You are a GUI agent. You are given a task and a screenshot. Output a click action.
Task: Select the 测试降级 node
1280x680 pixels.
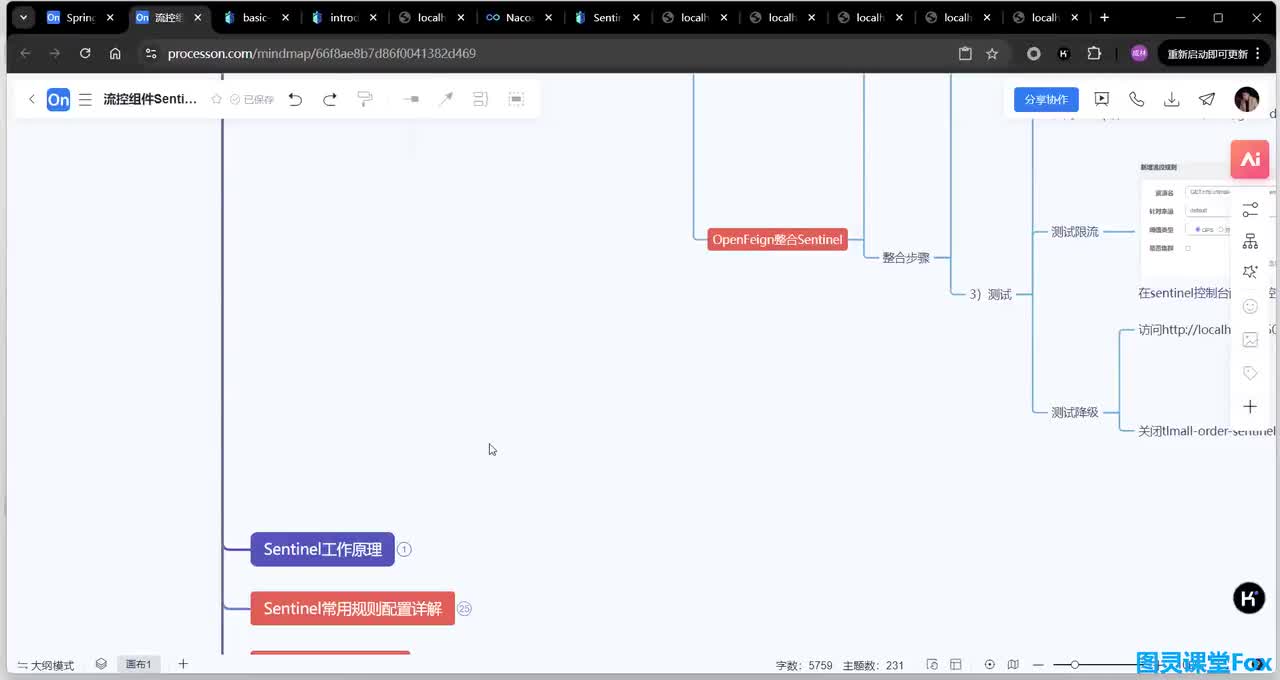[x=1075, y=412]
